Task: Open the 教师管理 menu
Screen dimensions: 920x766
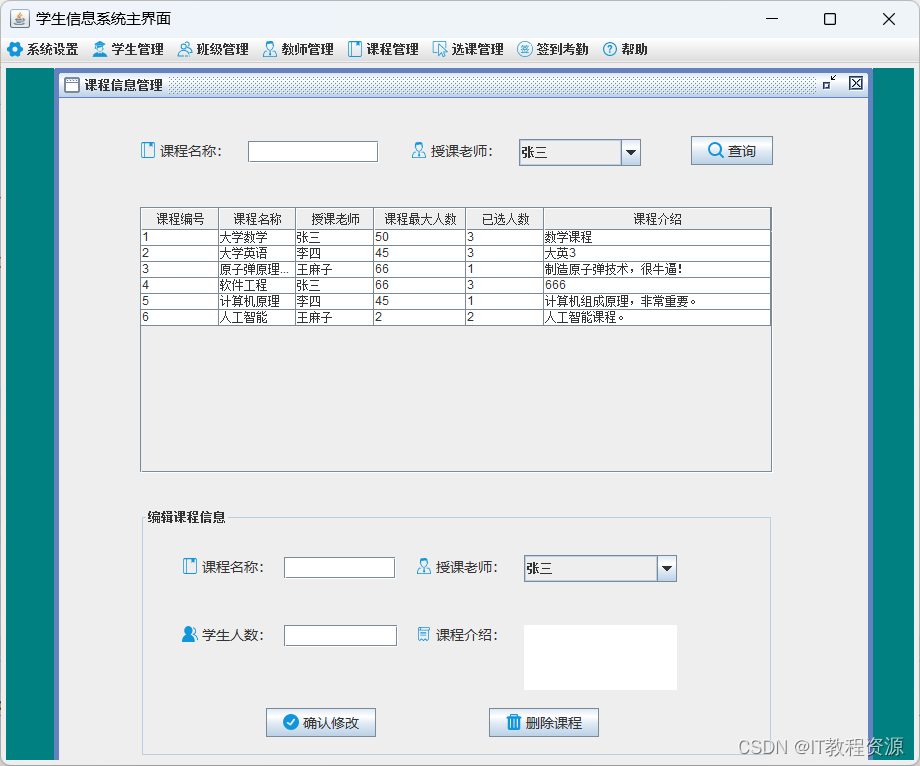Action: [298, 49]
